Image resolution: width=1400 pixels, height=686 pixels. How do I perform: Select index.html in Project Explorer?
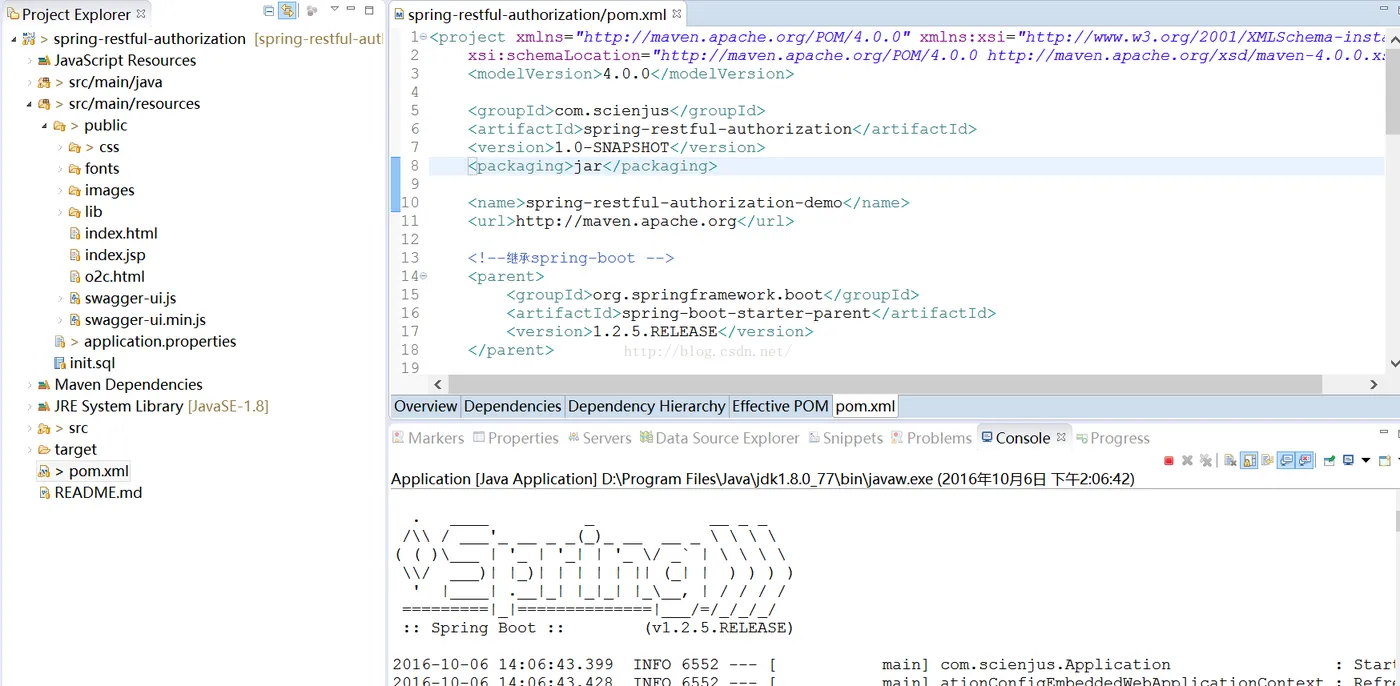click(x=121, y=234)
